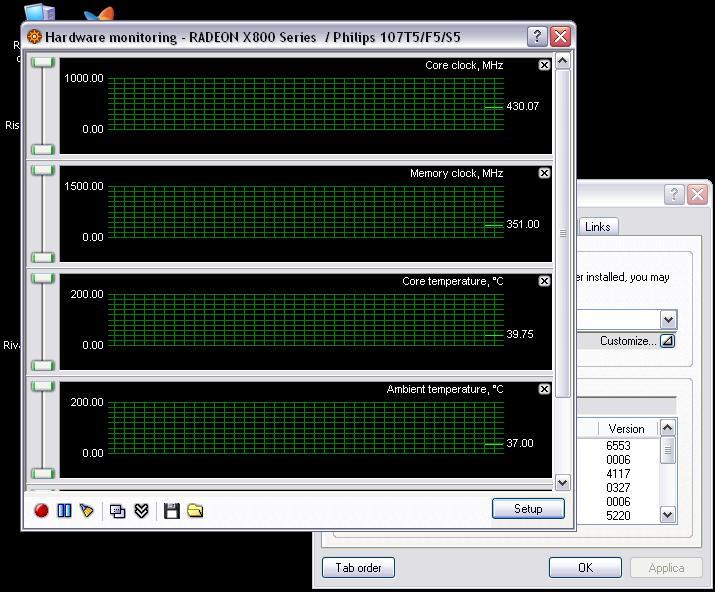Click the top slider handle of Core clock graph
The width and height of the screenshot is (715, 592).
(x=43, y=62)
